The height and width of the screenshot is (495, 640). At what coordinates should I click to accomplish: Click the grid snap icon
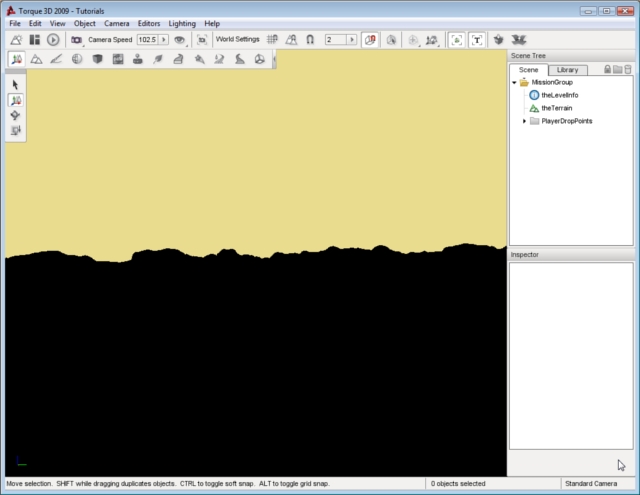point(272,39)
